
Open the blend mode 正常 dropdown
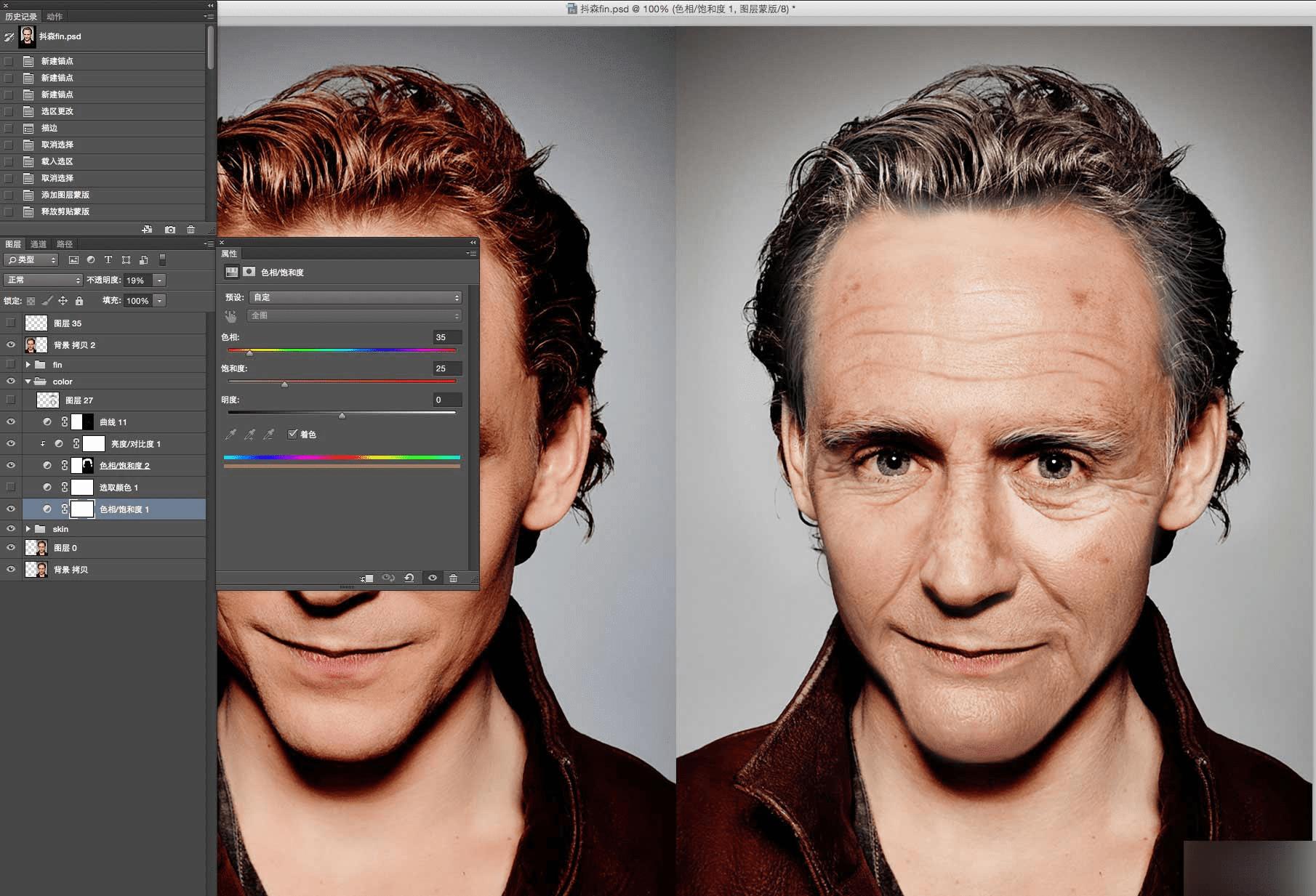43,280
